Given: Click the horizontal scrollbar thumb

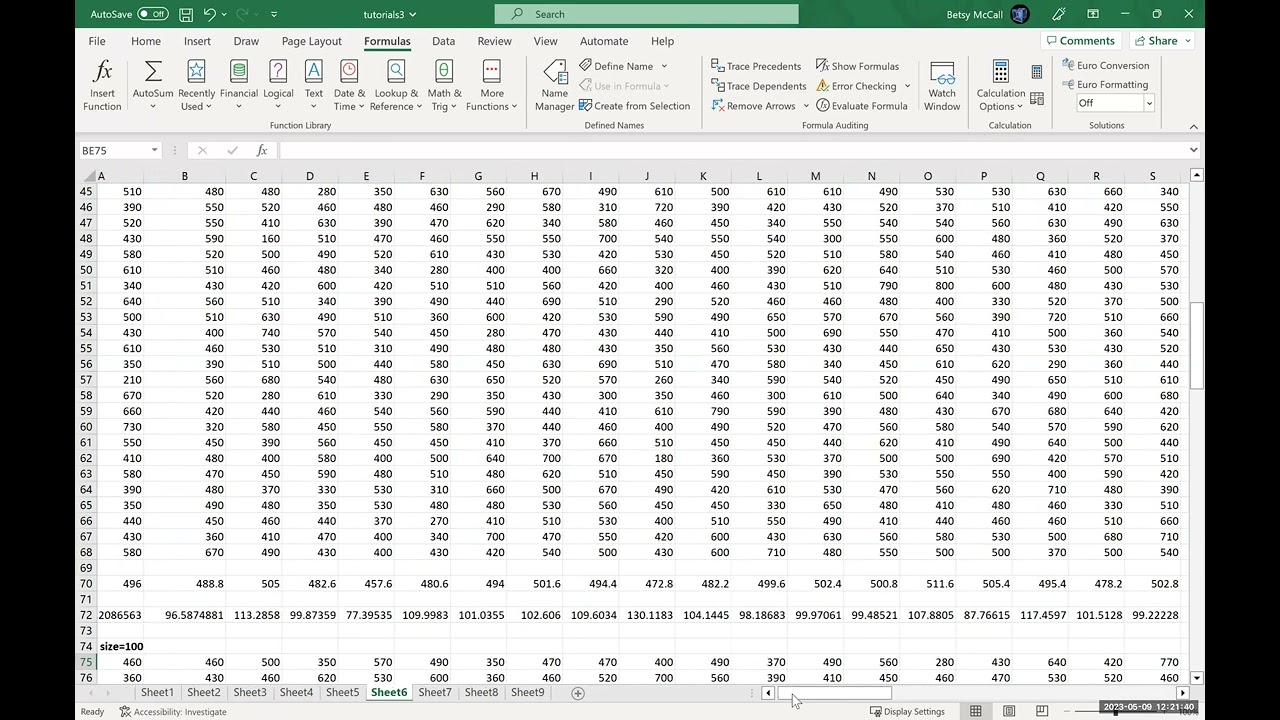Looking at the screenshot, I should pyautogui.click(x=834, y=693).
